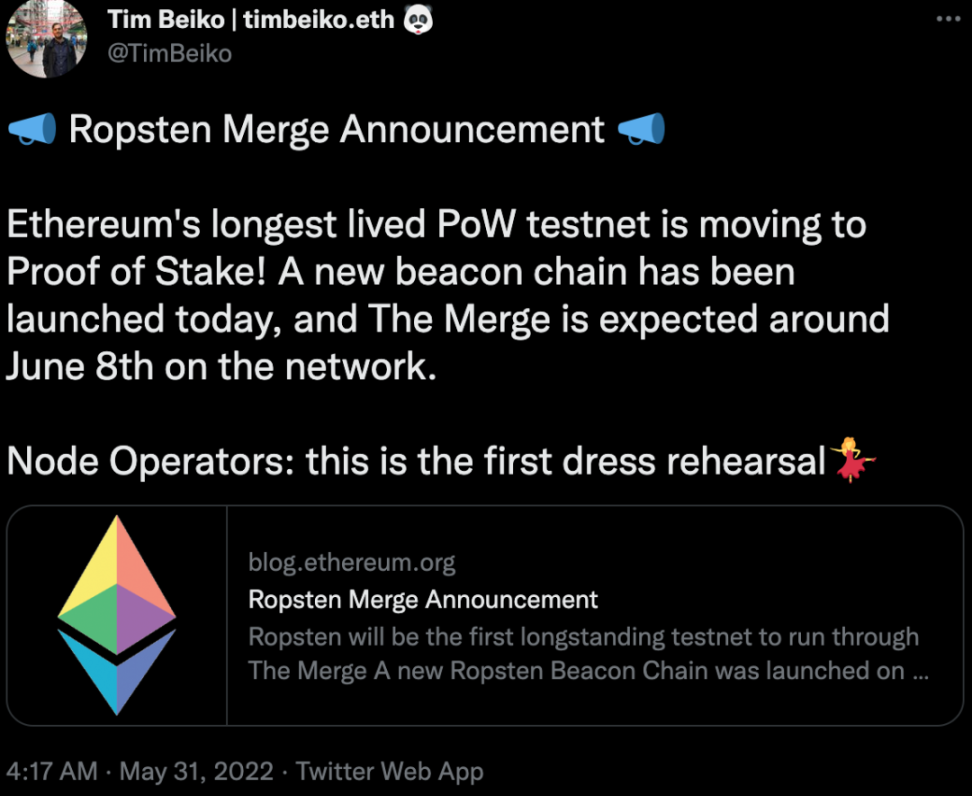This screenshot has height=796, width=972.
Task: Open the Ropsten Merge Announcement card title
Action: 423,599
